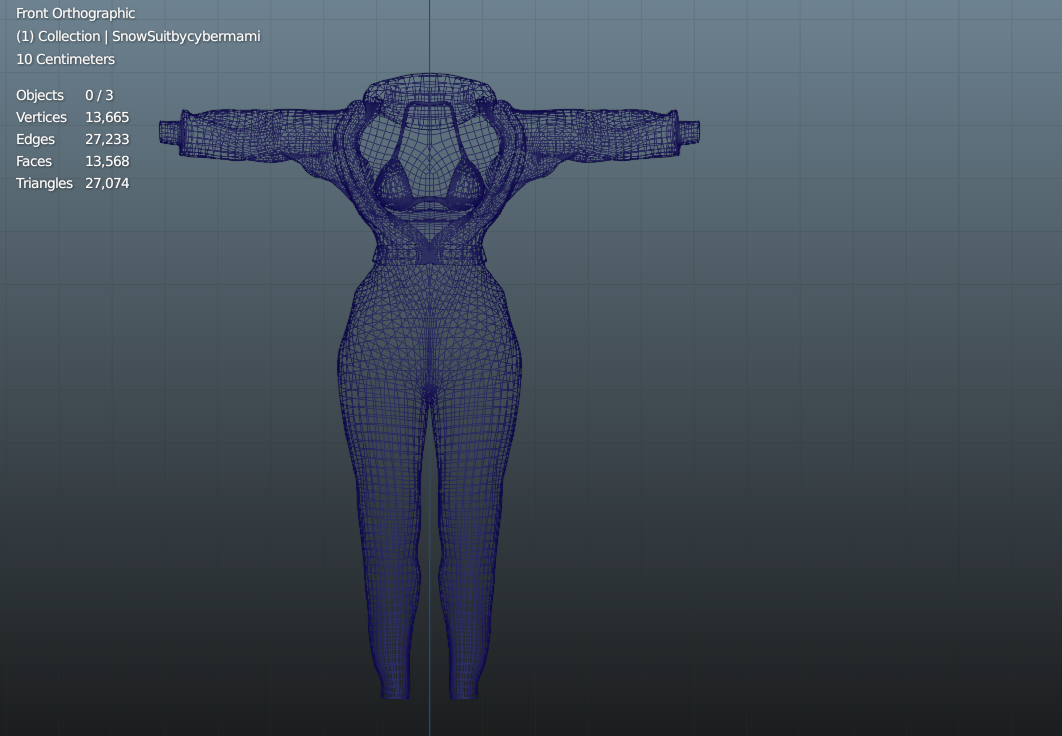This screenshot has height=736, width=1062.
Task: Click the left bikini top cup mesh
Action: (394, 181)
